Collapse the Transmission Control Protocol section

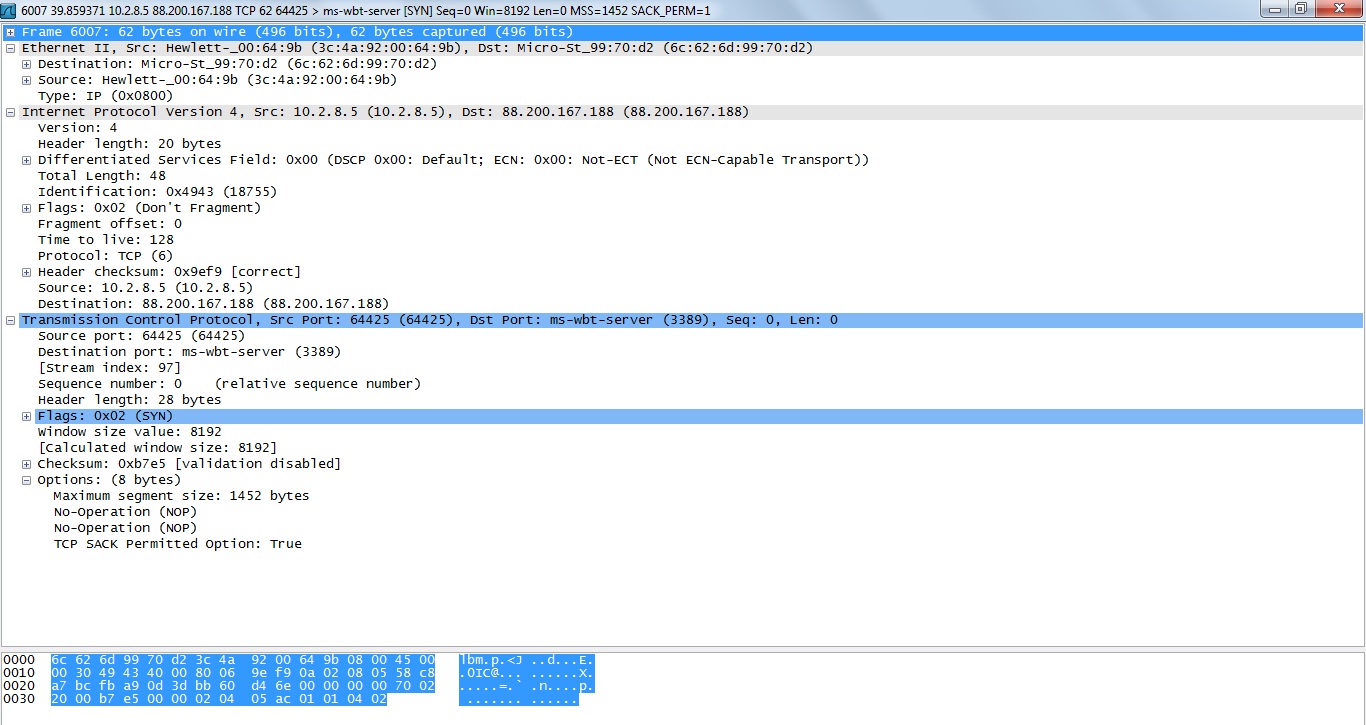(10, 320)
